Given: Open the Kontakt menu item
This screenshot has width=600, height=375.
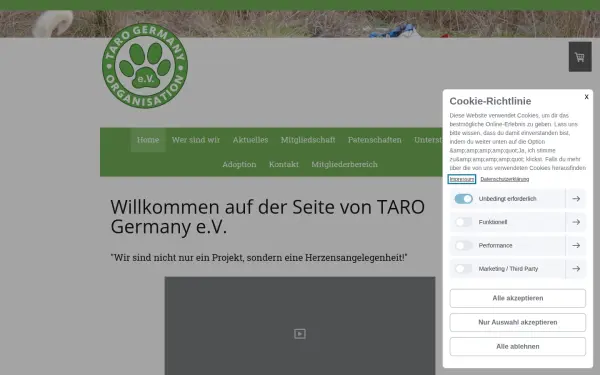Looking at the screenshot, I should point(284,164).
